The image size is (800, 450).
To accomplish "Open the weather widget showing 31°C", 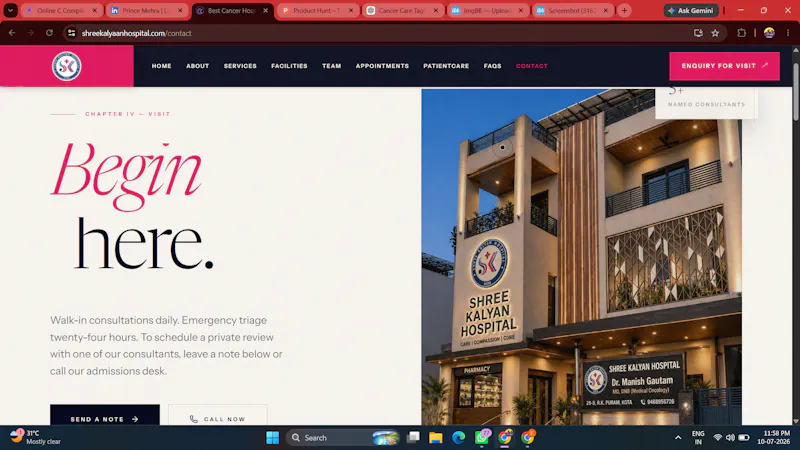I will [x=35, y=437].
